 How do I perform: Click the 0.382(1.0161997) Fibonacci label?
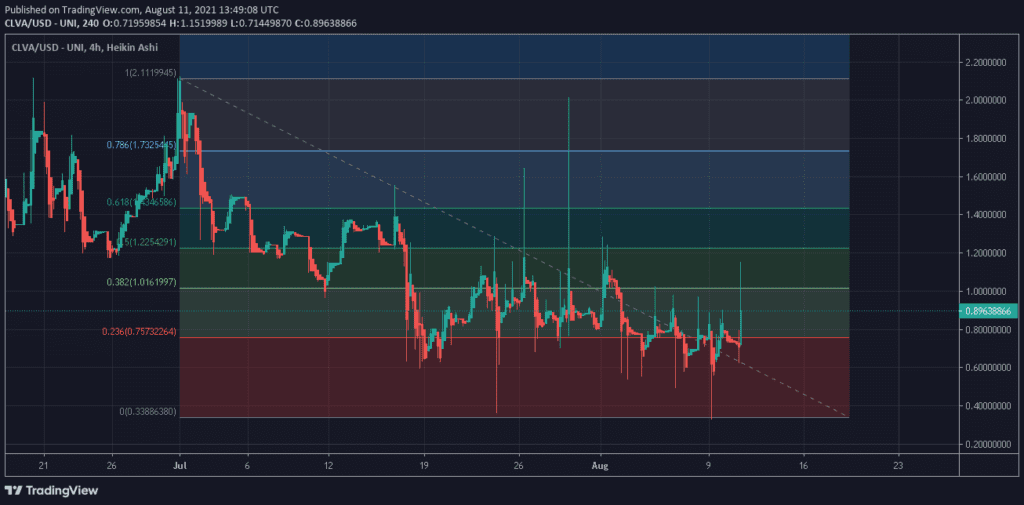click(141, 282)
